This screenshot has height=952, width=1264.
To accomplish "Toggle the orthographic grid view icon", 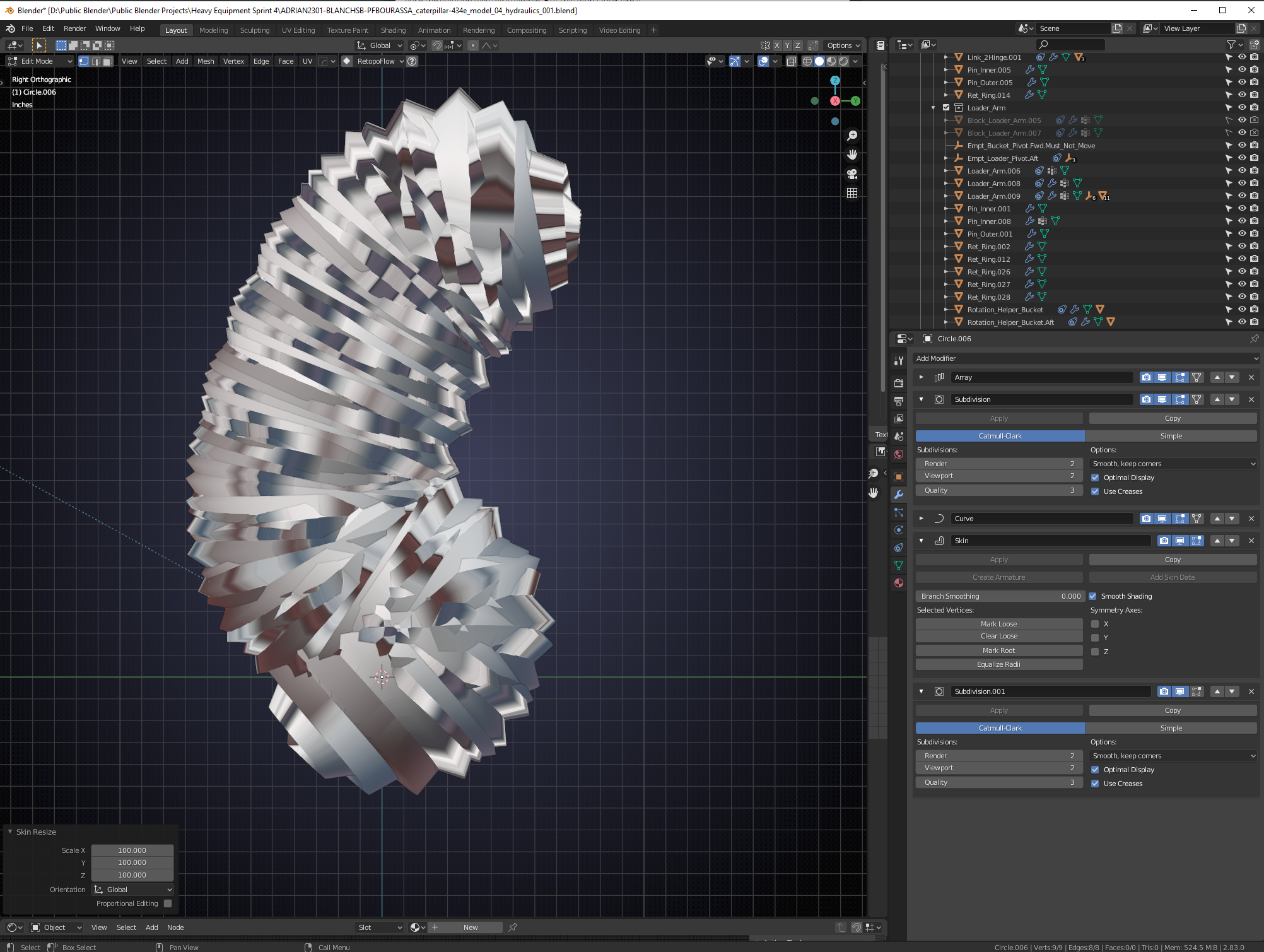I will tap(852, 193).
